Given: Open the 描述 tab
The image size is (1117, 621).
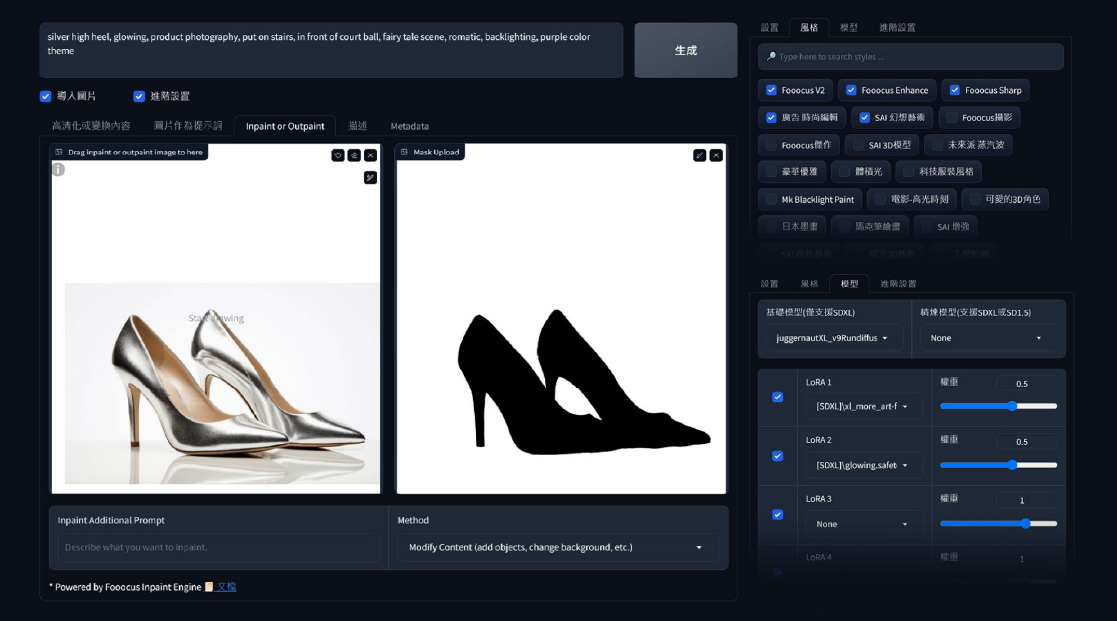Looking at the screenshot, I should tap(358, 126).
